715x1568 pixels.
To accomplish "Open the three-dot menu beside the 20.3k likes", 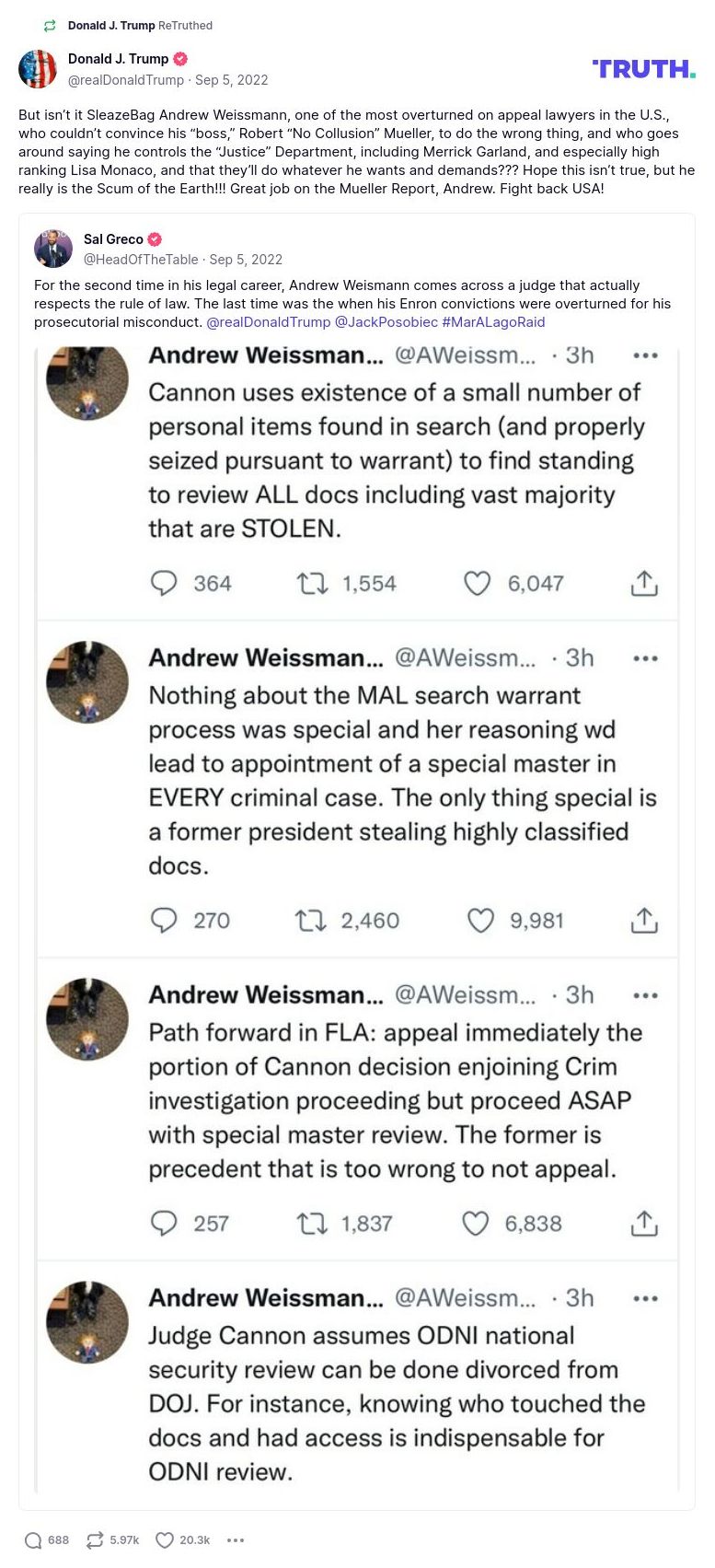I will coord(236,1540).
